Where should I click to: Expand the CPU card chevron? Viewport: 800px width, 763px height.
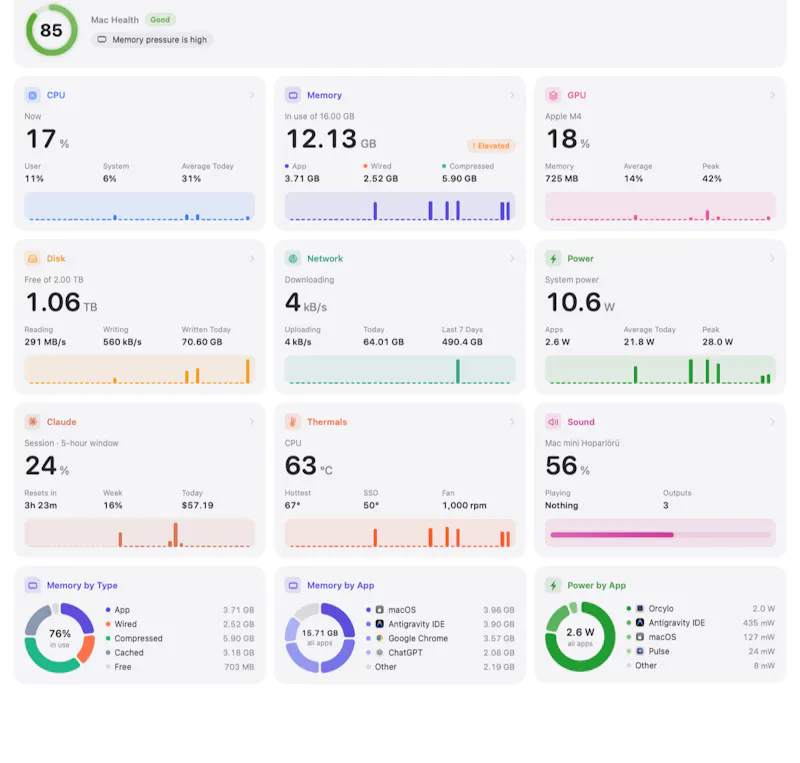(x=252, y=95)
